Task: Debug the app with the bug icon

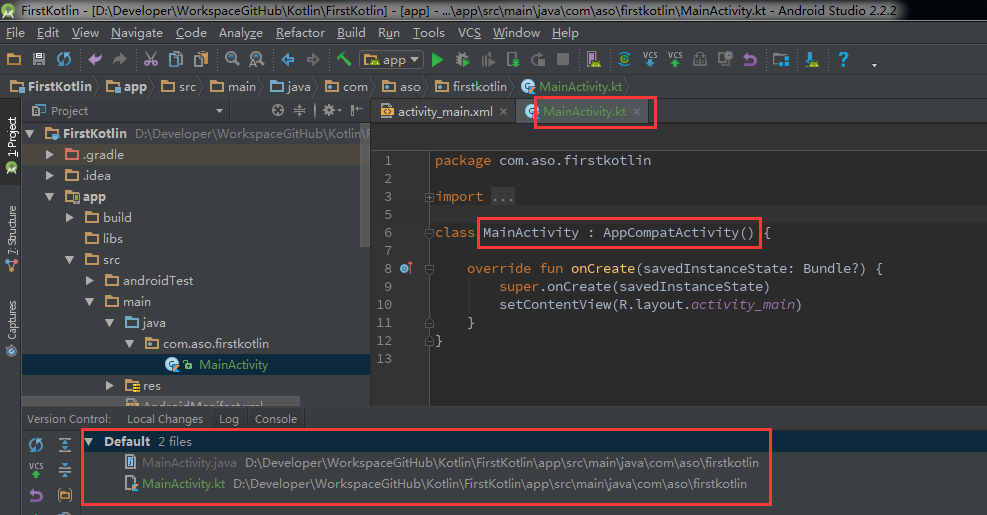Action: click(x=463, y=60)
